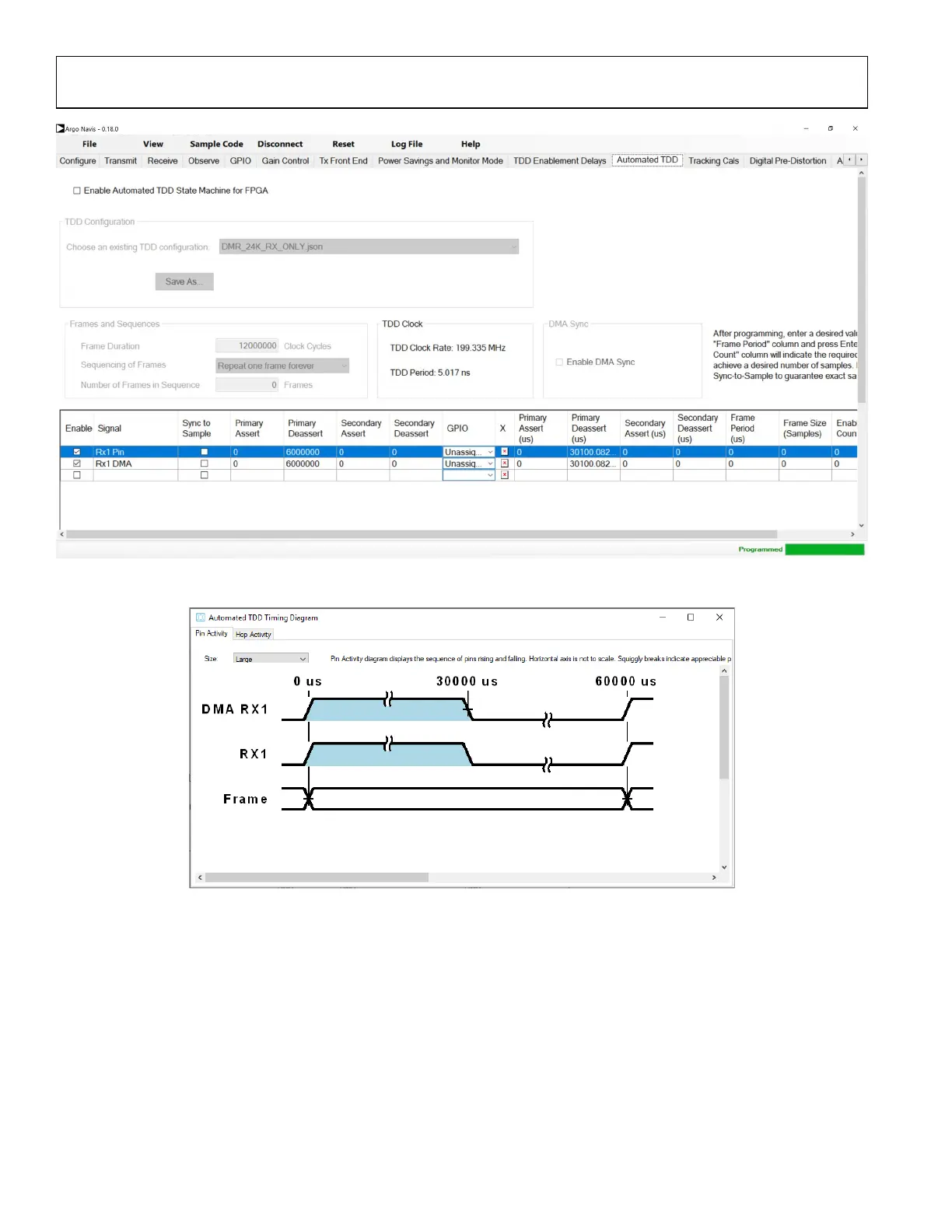Switch to the Gain Control tab
The height and width of the screenshot is (1232, 952).
point(285,161)
